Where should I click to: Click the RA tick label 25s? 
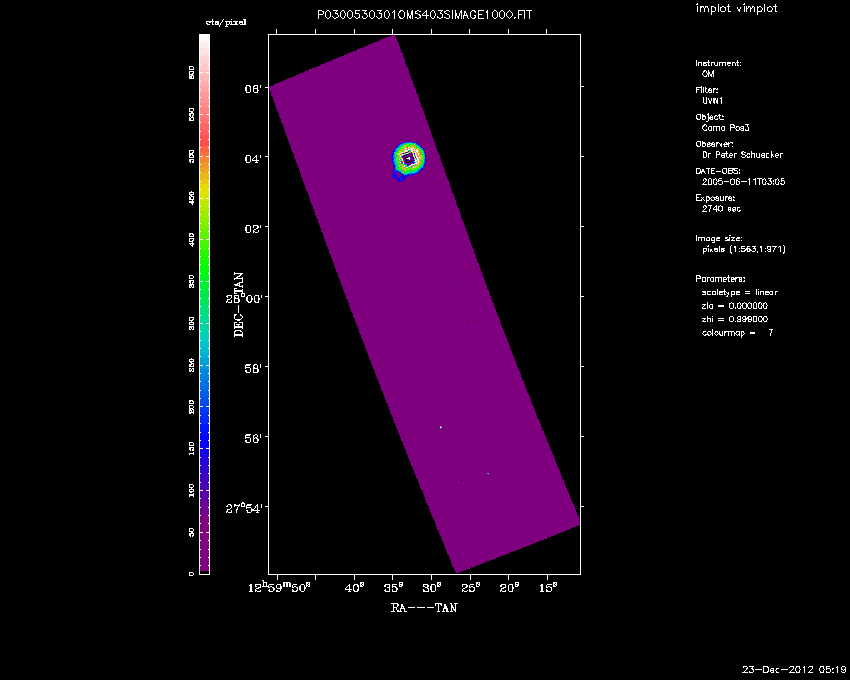470,588
